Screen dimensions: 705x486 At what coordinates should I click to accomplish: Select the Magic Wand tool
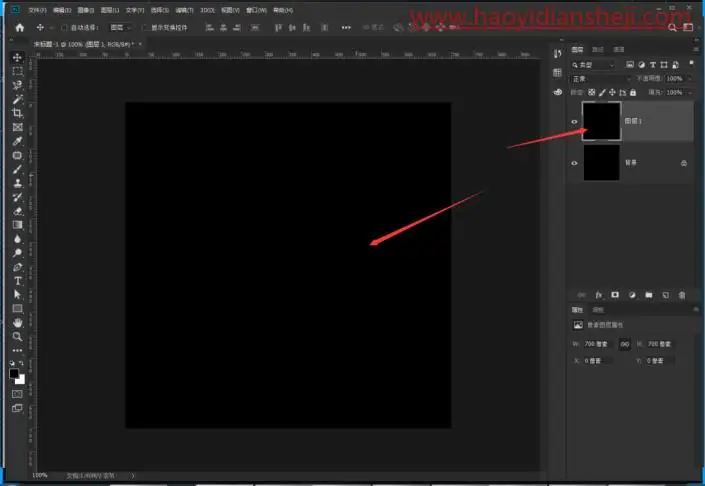(17, 99)
